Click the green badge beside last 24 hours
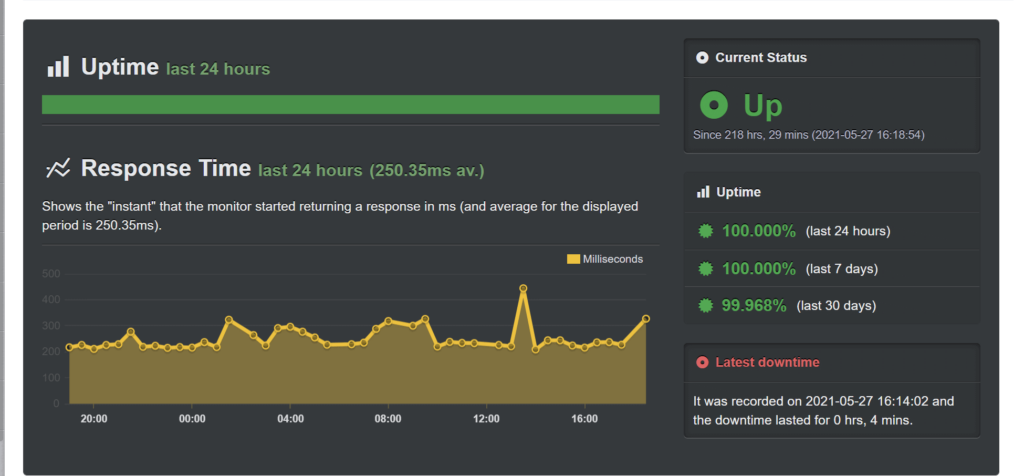The height and width of the screenshot is (476, 1024). tap(705, 231)
